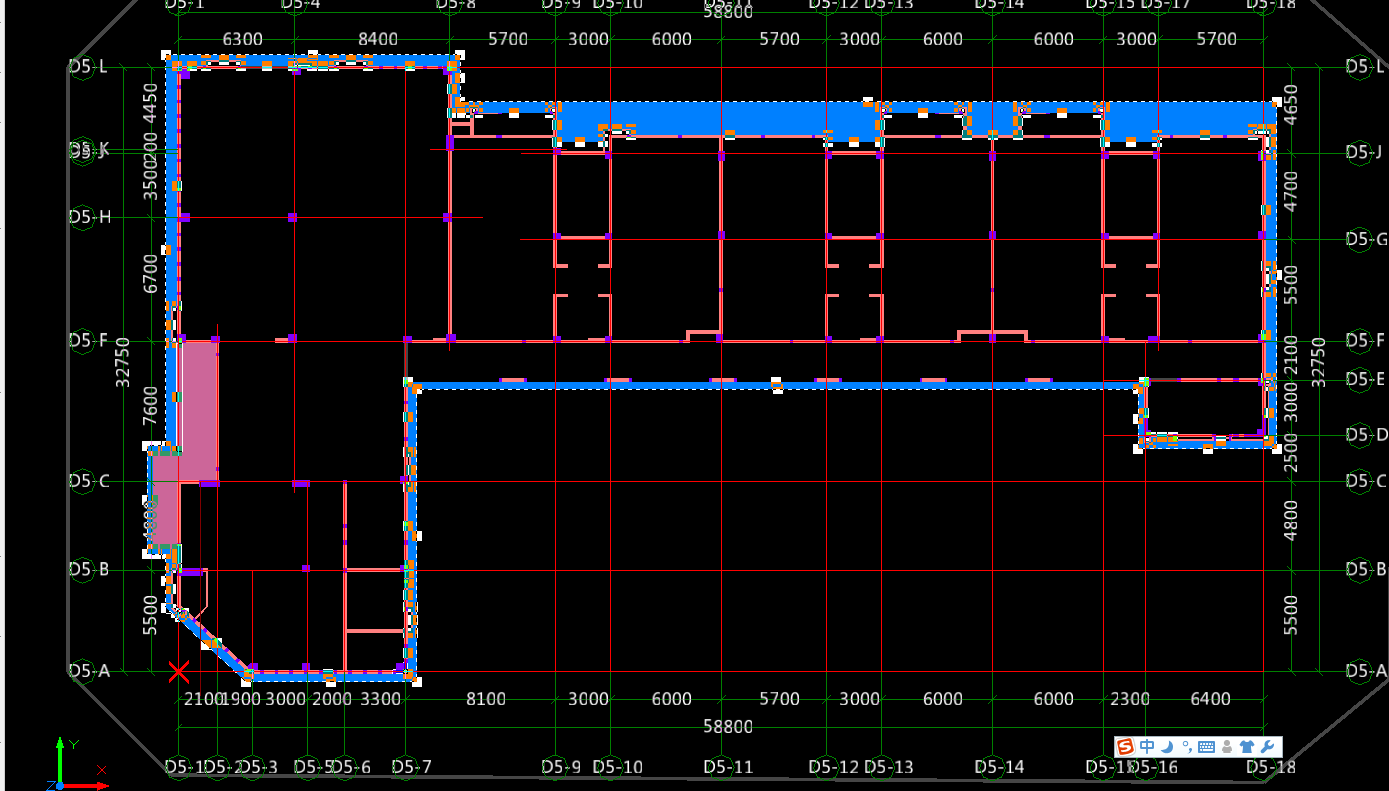Select the 6700 dimension text
The width and height of the screenshot is (1389, 791).
150,273
